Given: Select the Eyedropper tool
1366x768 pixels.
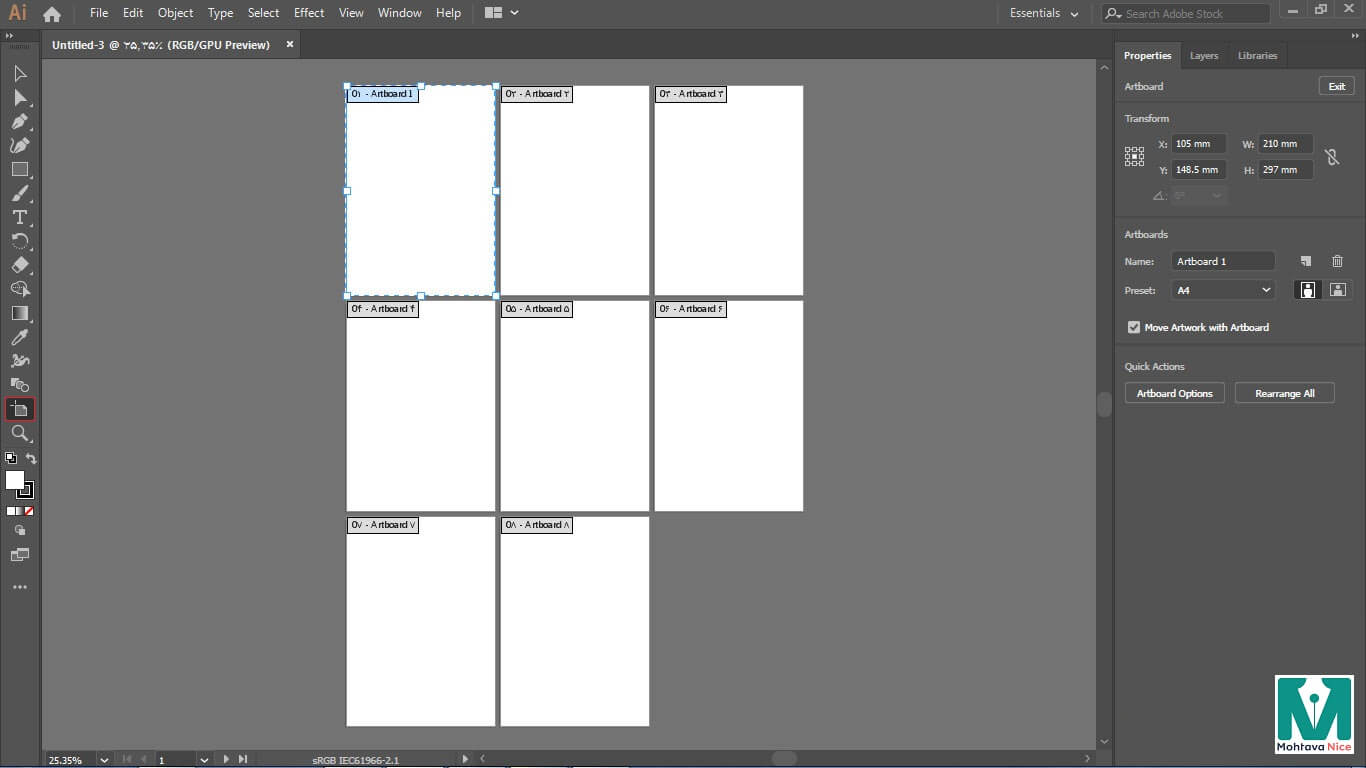Looking at the screenshot, I should coord(19,337).
